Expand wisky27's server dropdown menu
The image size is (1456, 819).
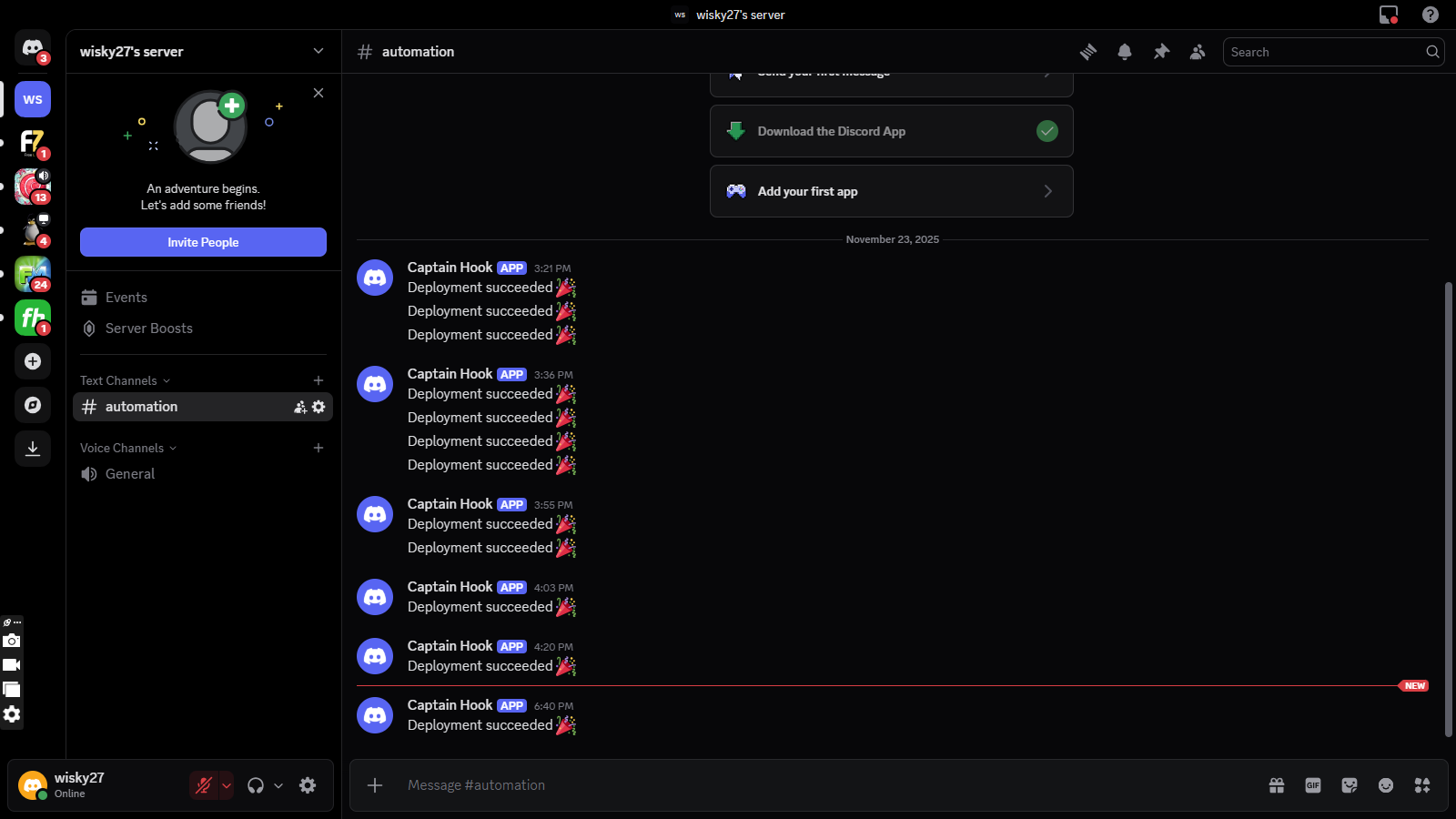tap(318, 51)
